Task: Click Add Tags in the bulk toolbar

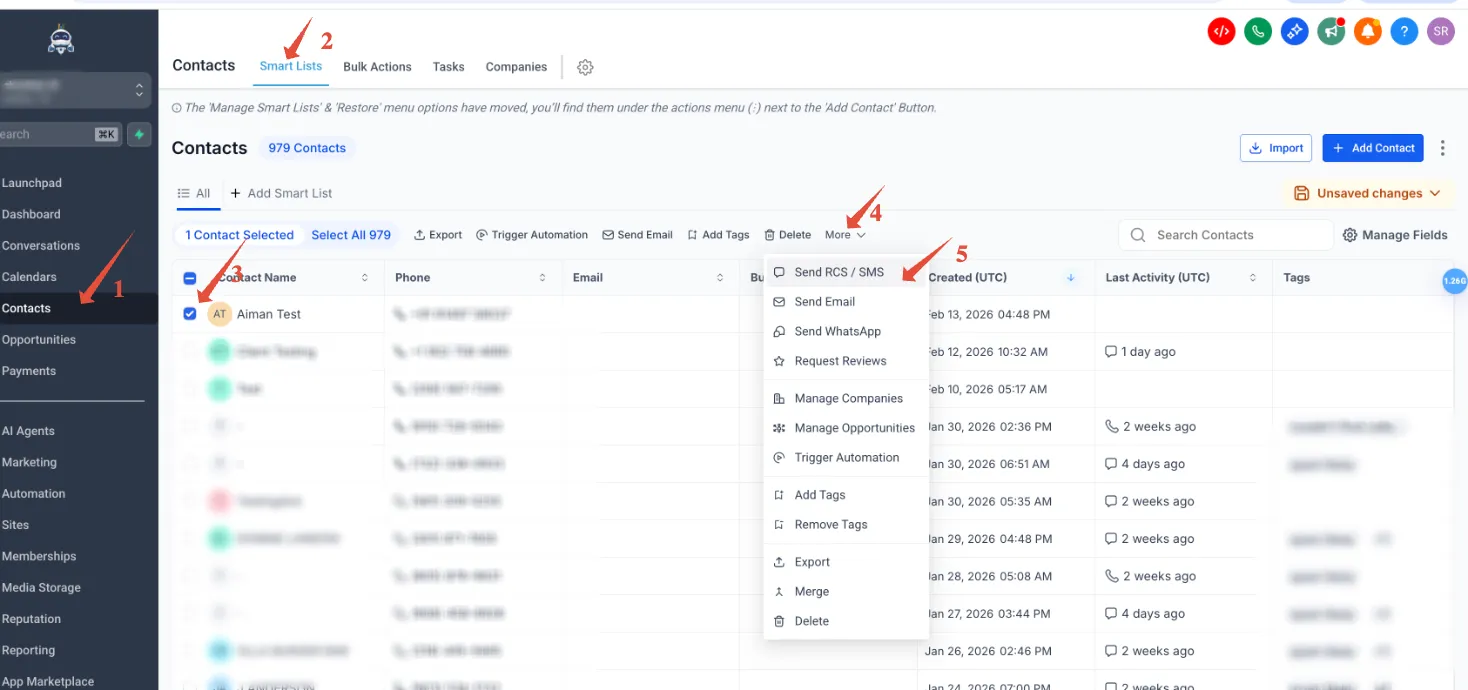Action: tap(718, 235)
